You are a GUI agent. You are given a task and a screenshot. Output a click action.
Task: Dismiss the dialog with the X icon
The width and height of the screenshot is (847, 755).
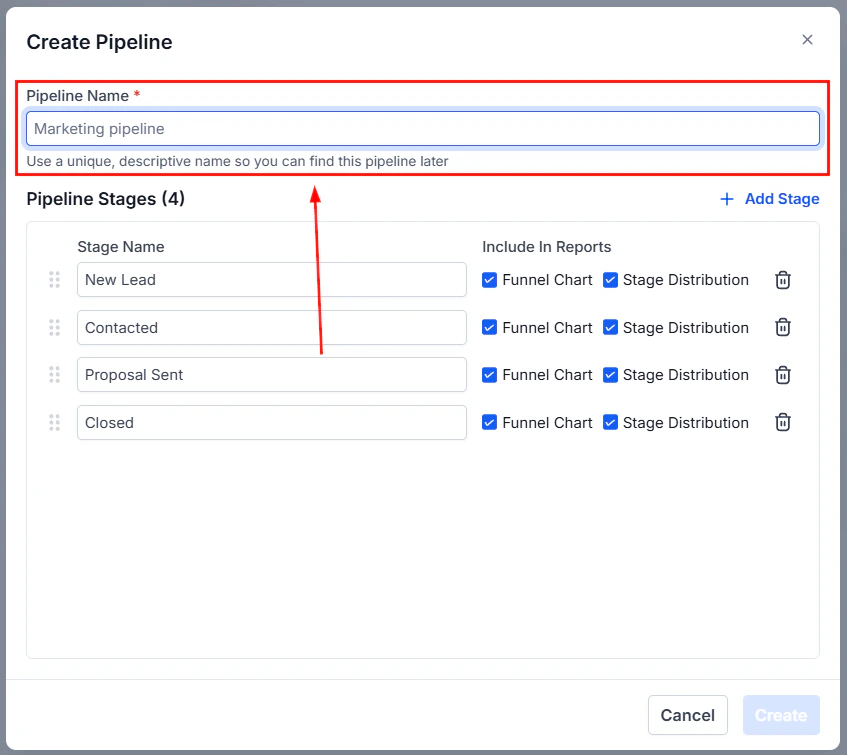click(x=807, y=40)
